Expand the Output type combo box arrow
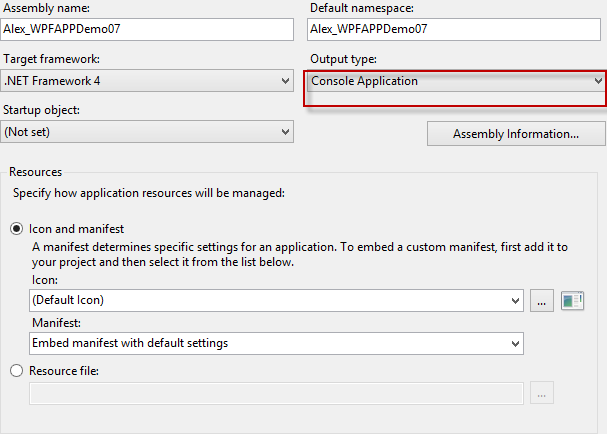Screen dimensions: 607x434 [x=598, y=81]
